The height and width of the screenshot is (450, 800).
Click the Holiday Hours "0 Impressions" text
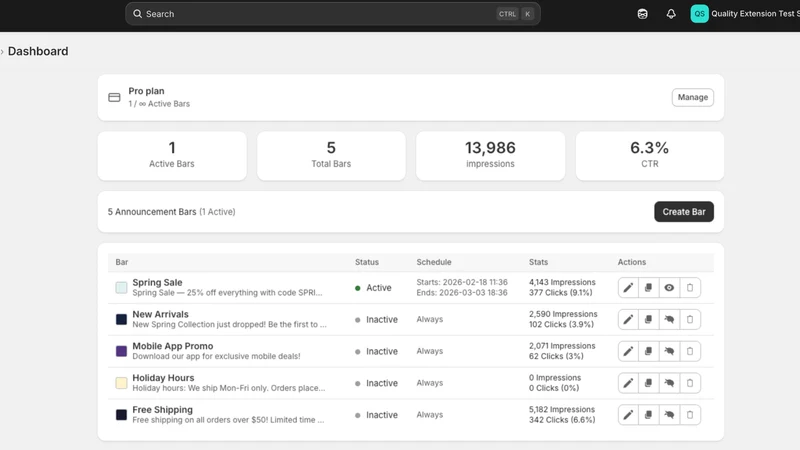coord(555,378)
